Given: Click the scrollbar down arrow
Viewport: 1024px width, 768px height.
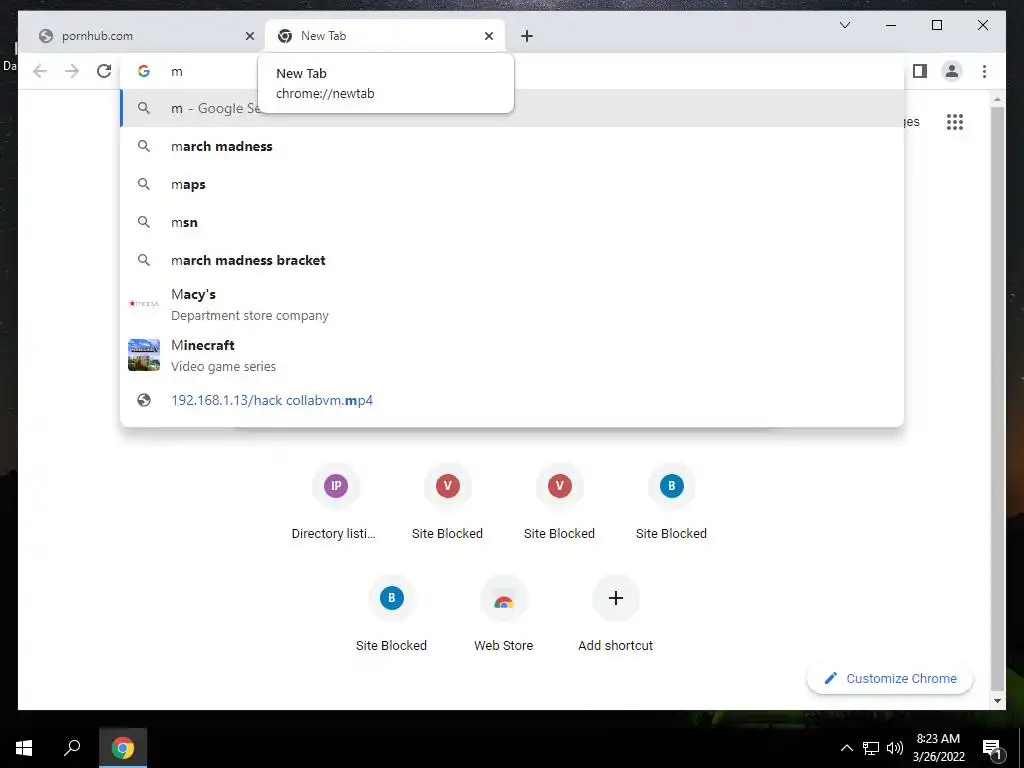Looking at the screenshot, I should click(997, 701).
